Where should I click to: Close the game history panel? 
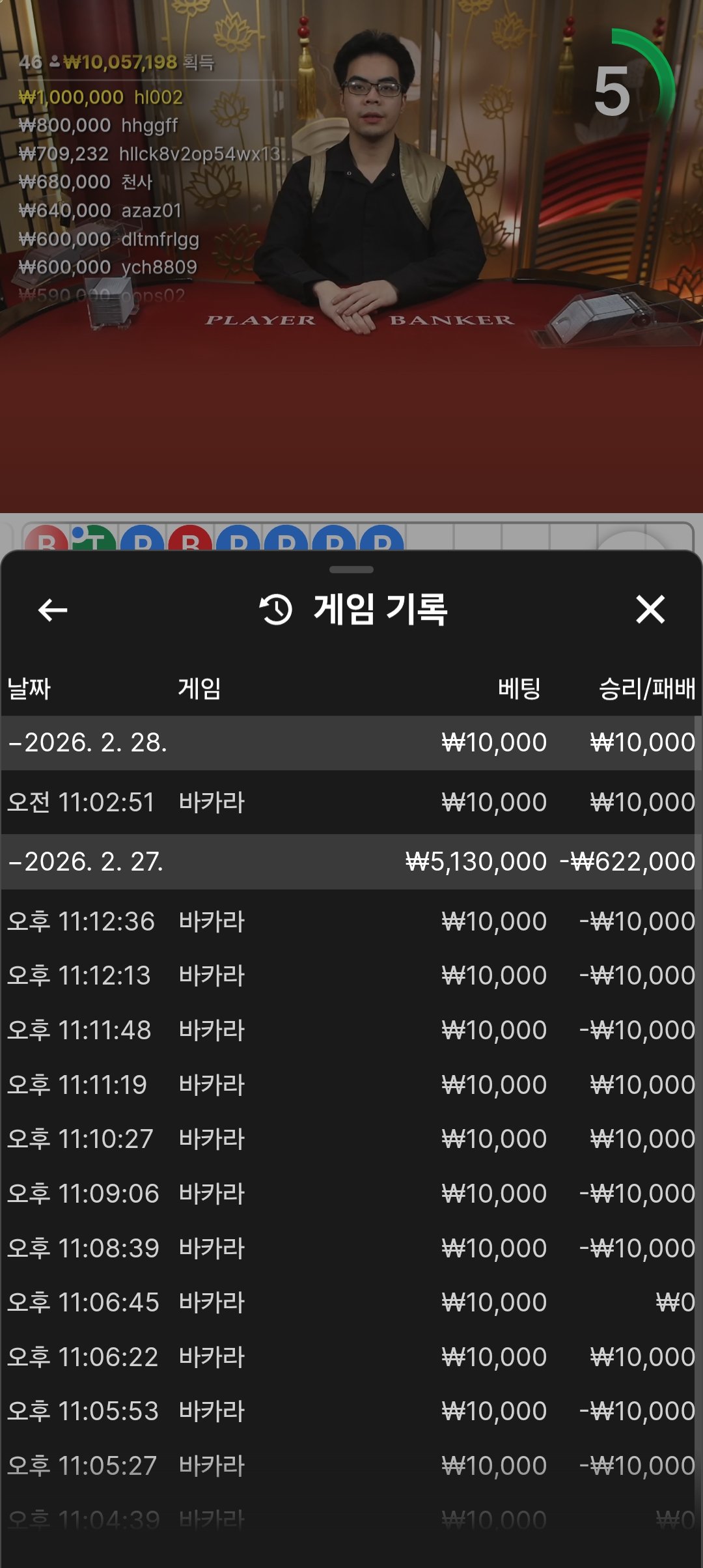pos(650,610)
